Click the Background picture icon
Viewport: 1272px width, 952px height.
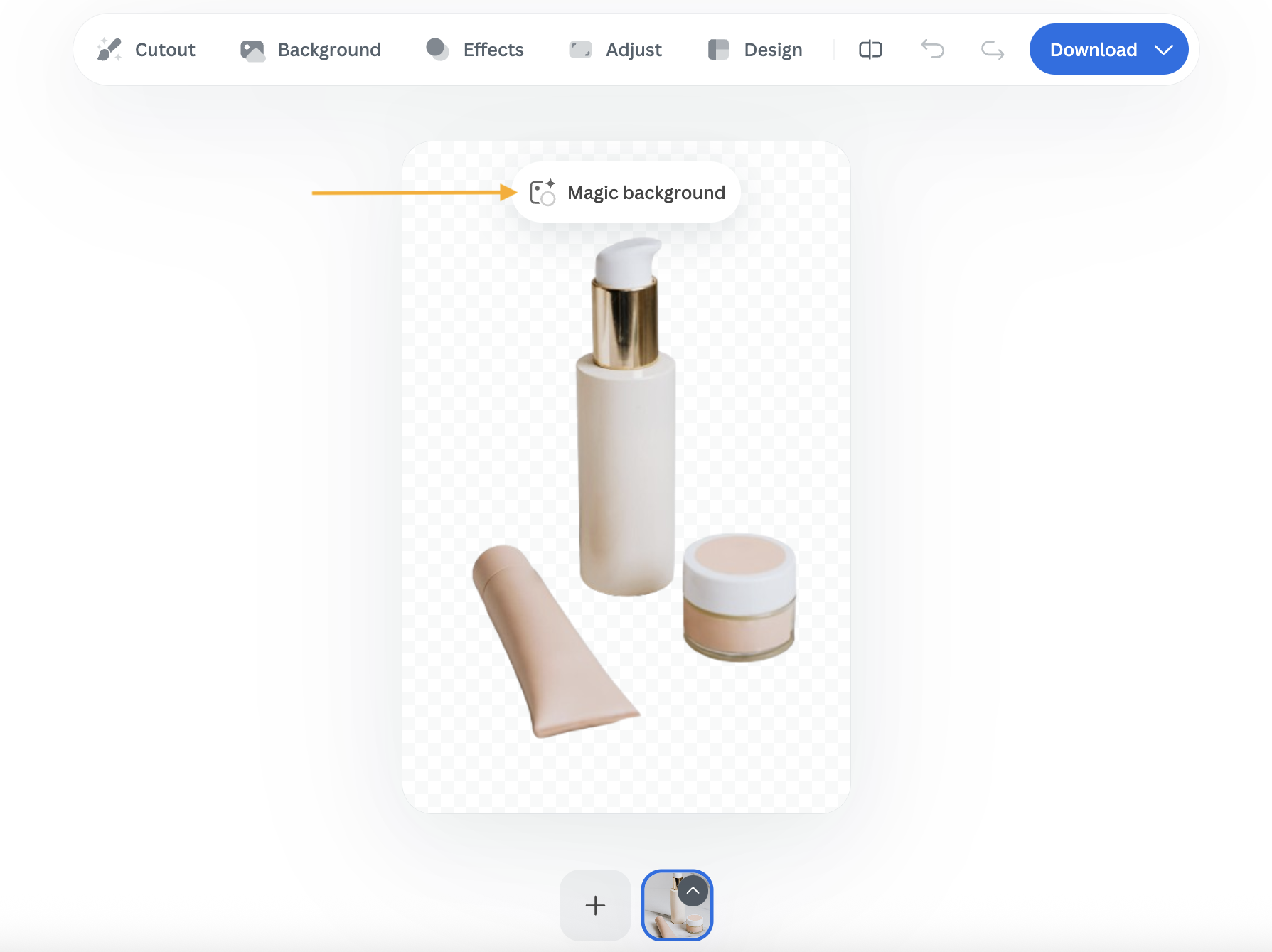point(252,50)
